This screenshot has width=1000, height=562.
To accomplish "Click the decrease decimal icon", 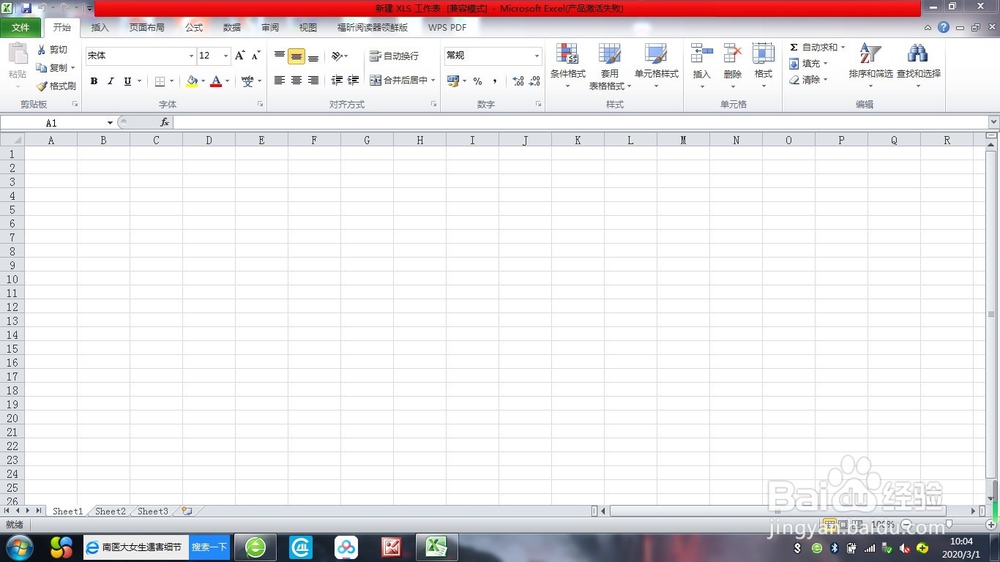I will [534, 81].
